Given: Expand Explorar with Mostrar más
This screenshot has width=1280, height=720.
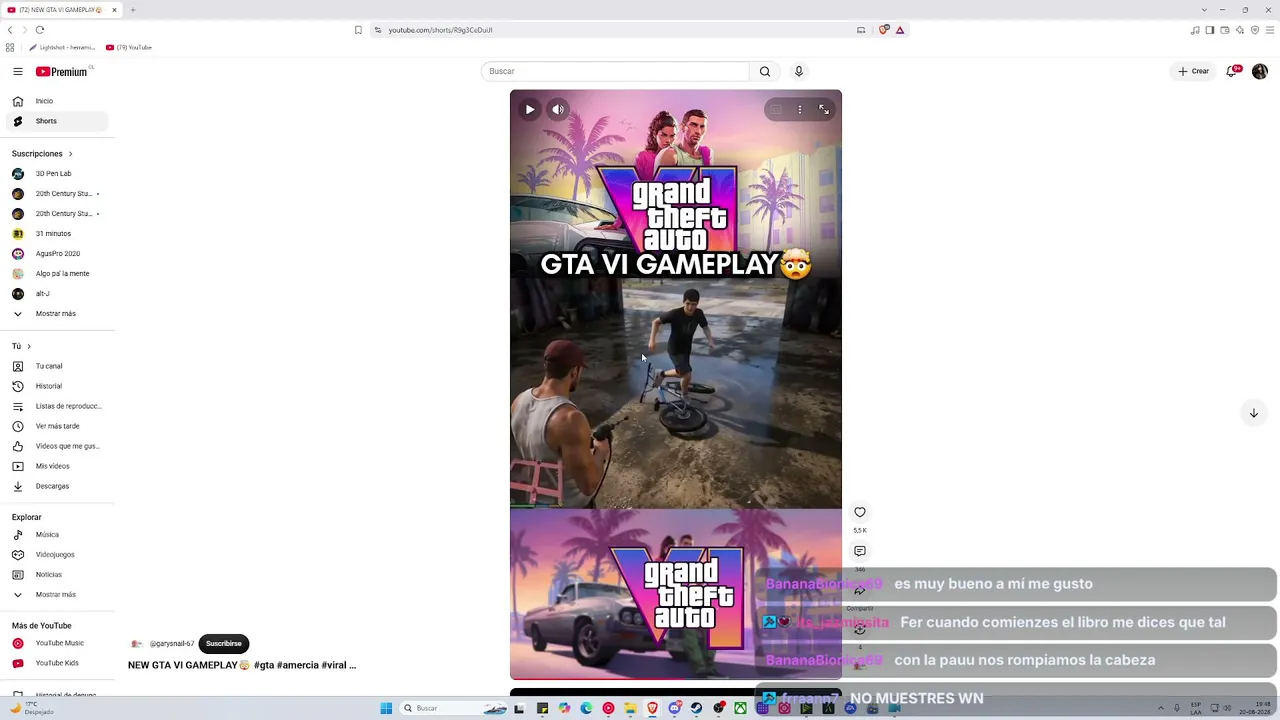Looking at the screenshot, I should pos(56,595).
